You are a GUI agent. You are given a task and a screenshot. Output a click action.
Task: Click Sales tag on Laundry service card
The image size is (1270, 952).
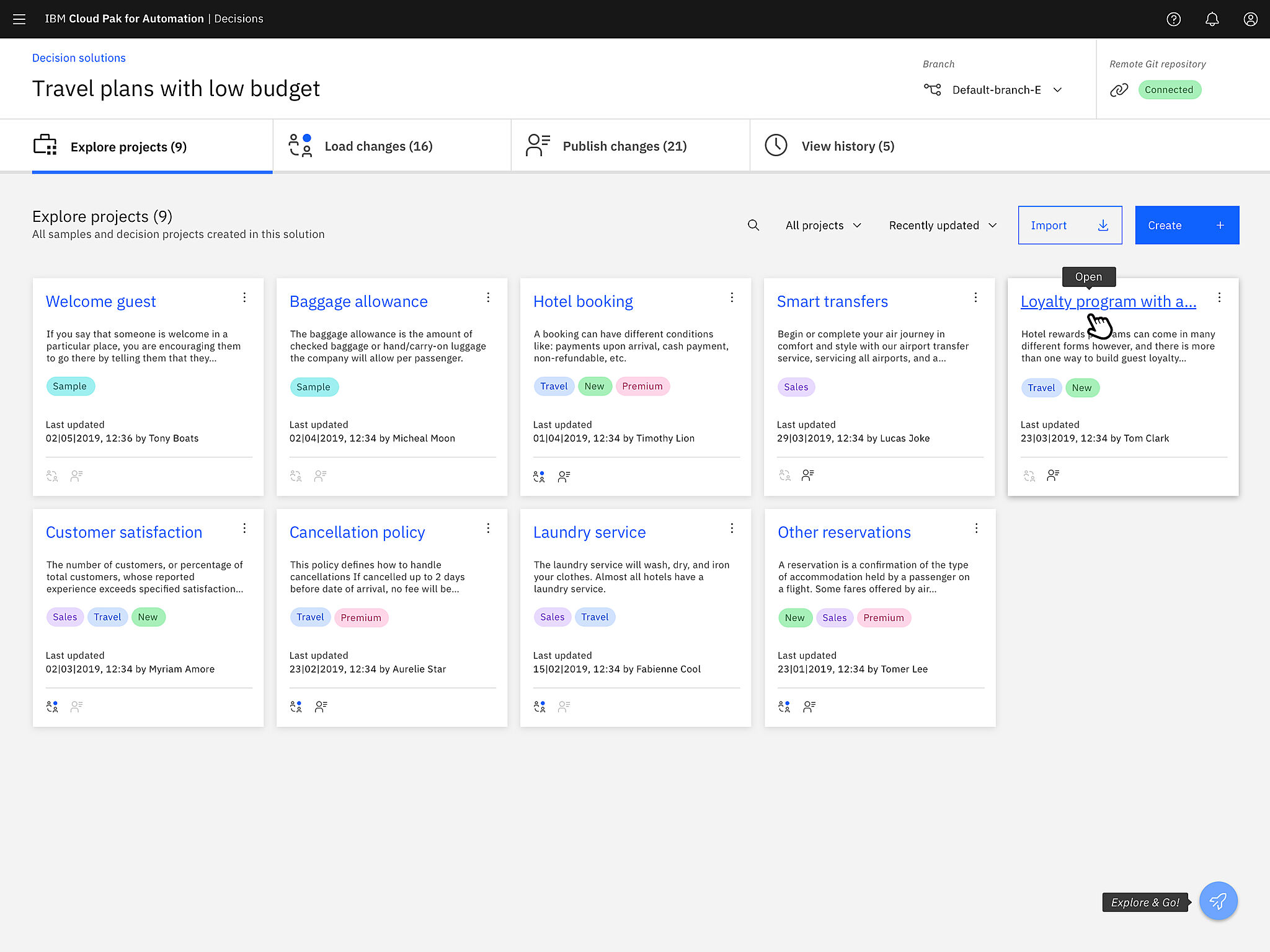[552, 617]
